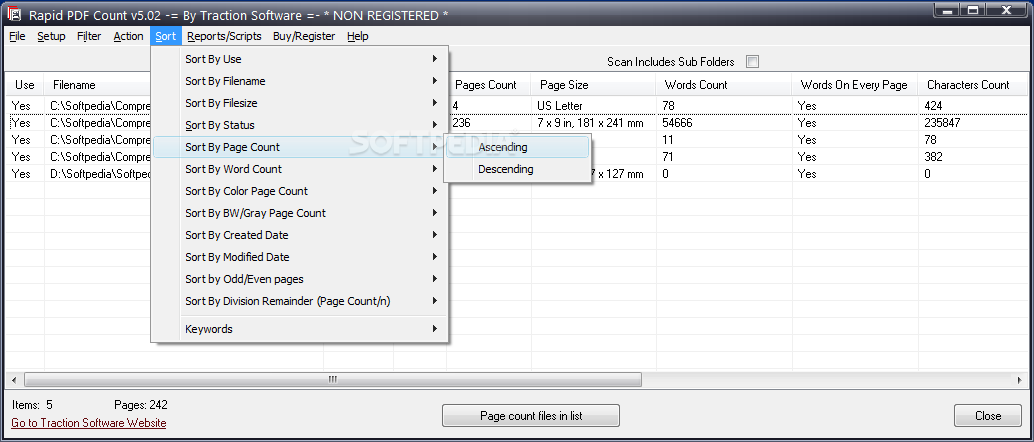Open the Reports/Scripts menu

(x=224, y=36)
